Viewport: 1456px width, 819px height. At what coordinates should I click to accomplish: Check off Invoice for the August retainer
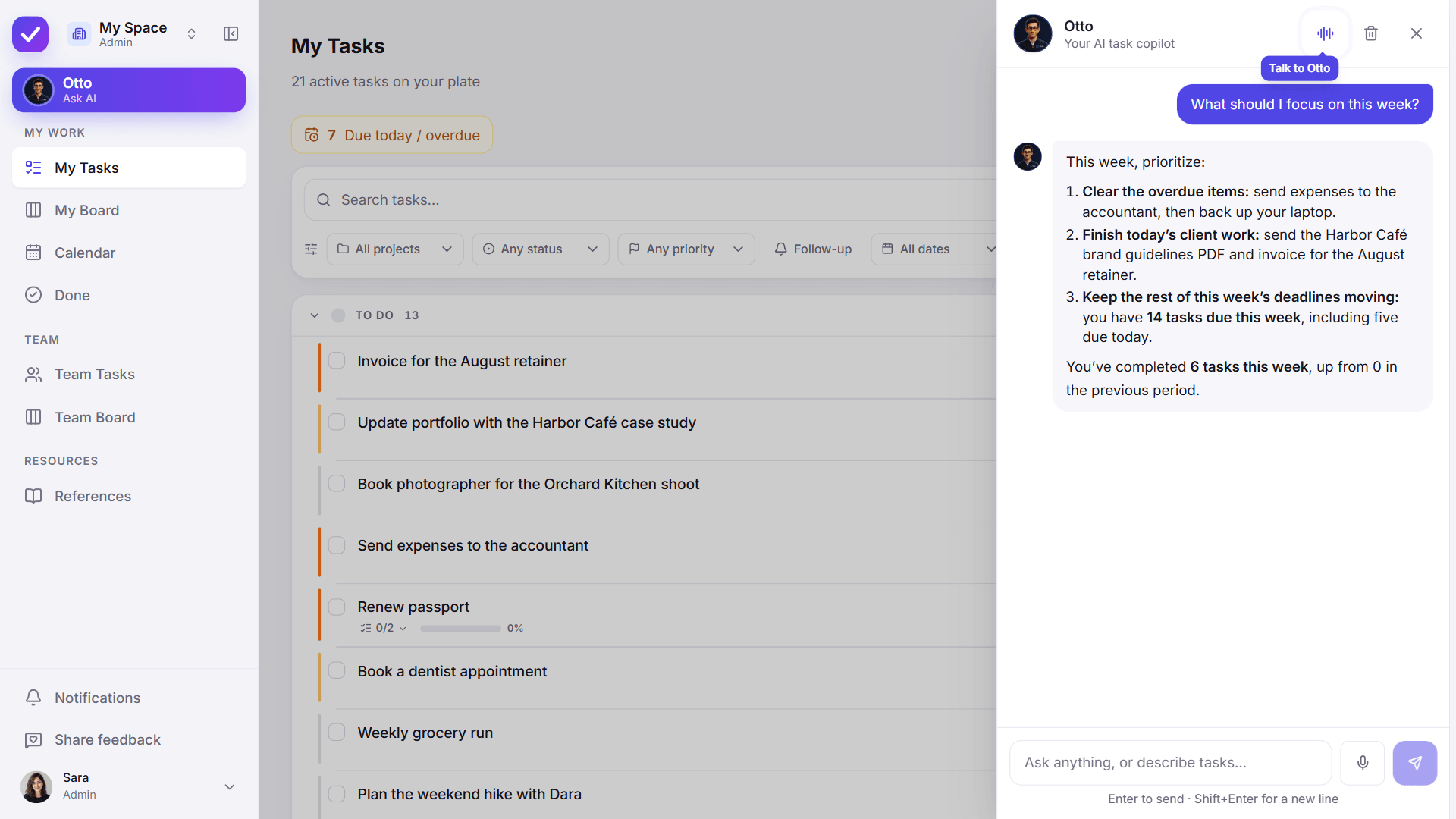(x=337, y=361)
